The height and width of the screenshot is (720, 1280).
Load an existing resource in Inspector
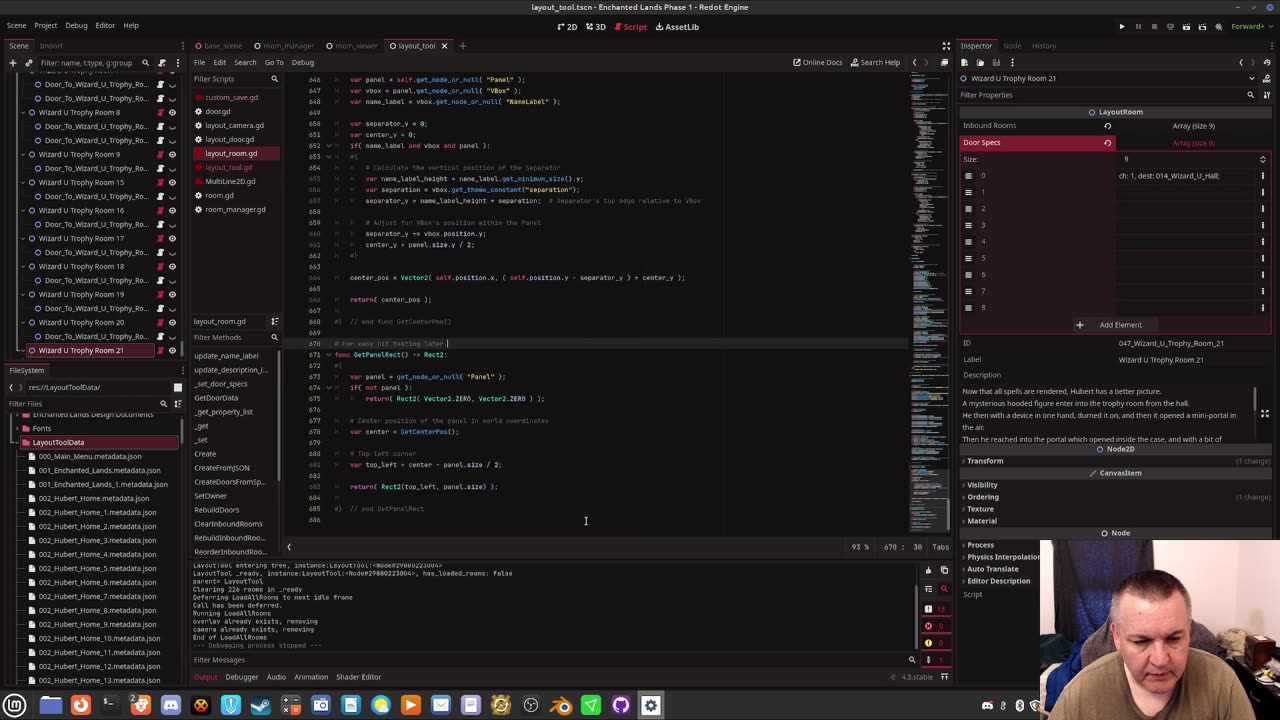980,63
